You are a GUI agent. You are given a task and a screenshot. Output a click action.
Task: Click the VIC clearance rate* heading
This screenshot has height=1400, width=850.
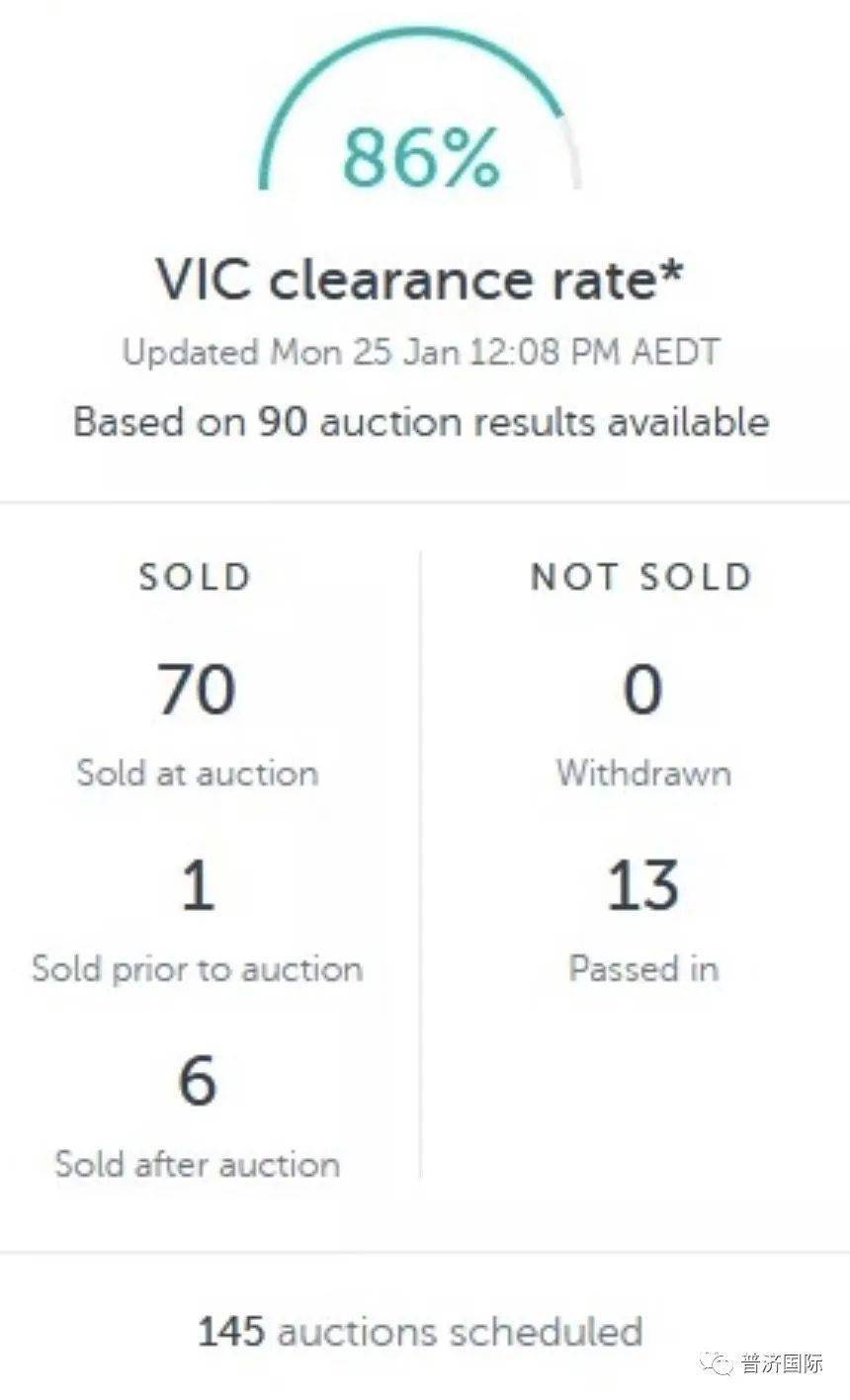[420, 281]
